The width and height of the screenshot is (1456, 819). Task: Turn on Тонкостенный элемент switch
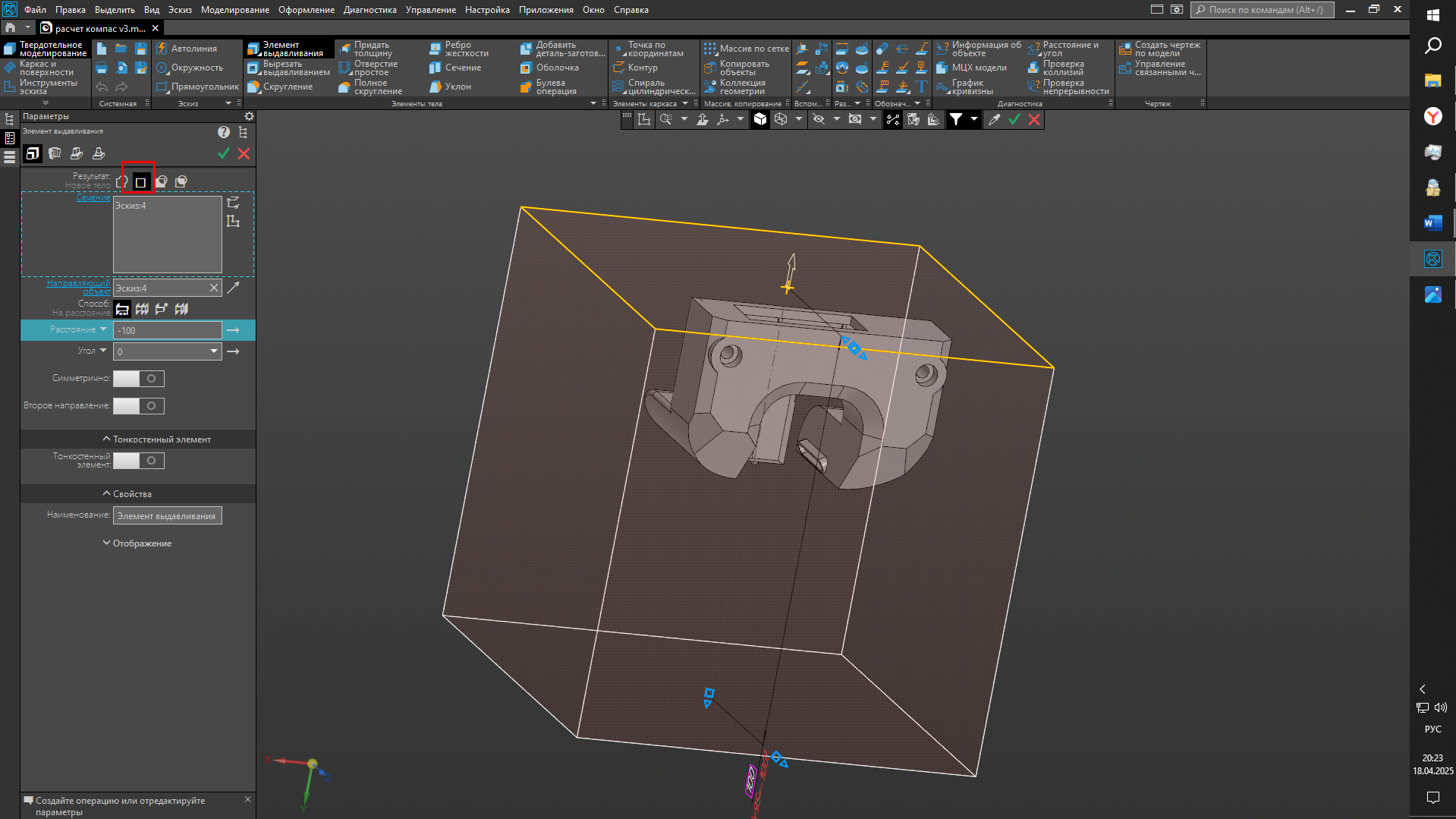tap(139, 461)
